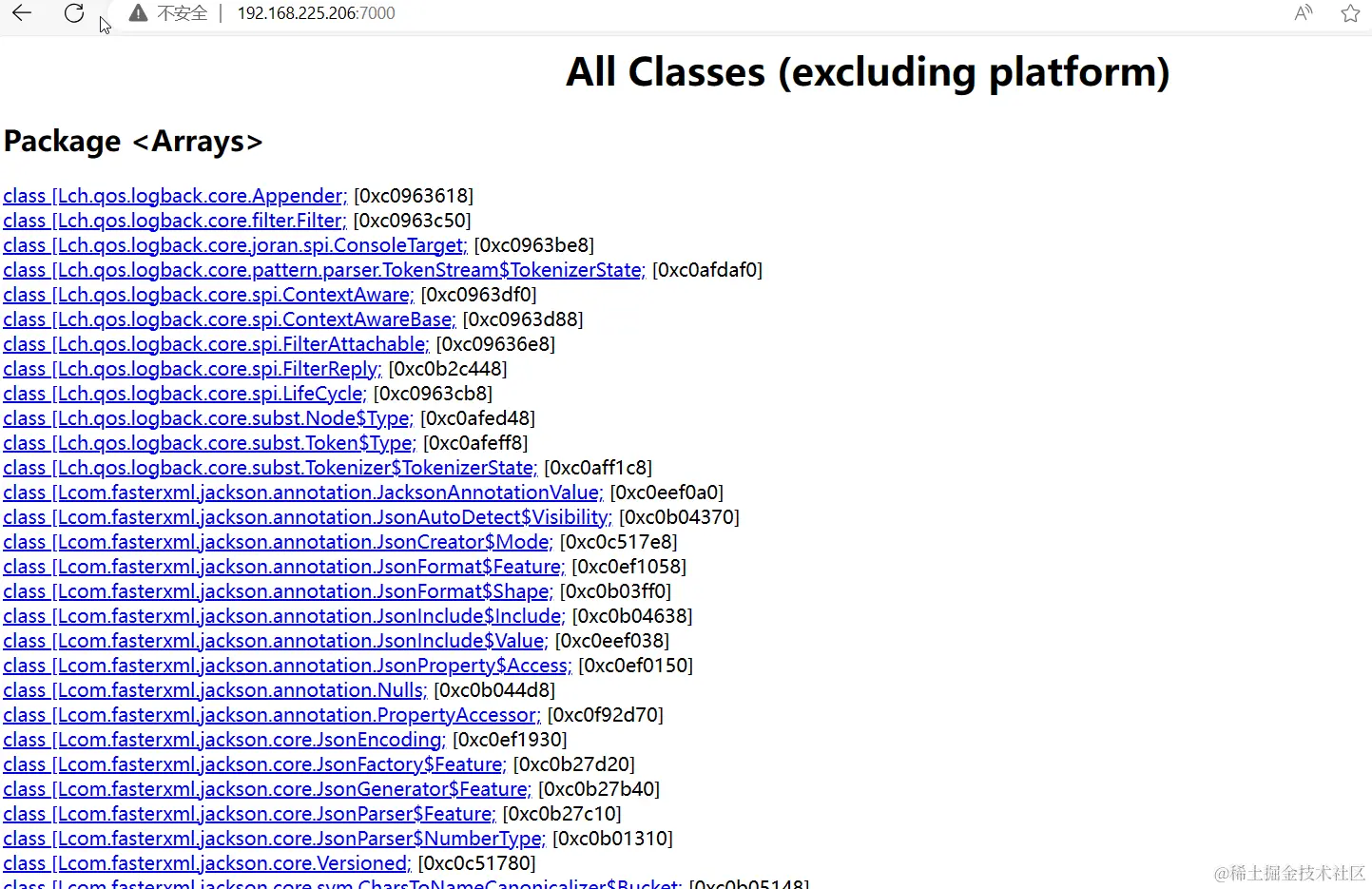The width and height of the screenshot is (1372, 889).
Task: Open class [Lch.qos.logback.core.Appender link
Action: pyautogui.click(x=175, y=196)
